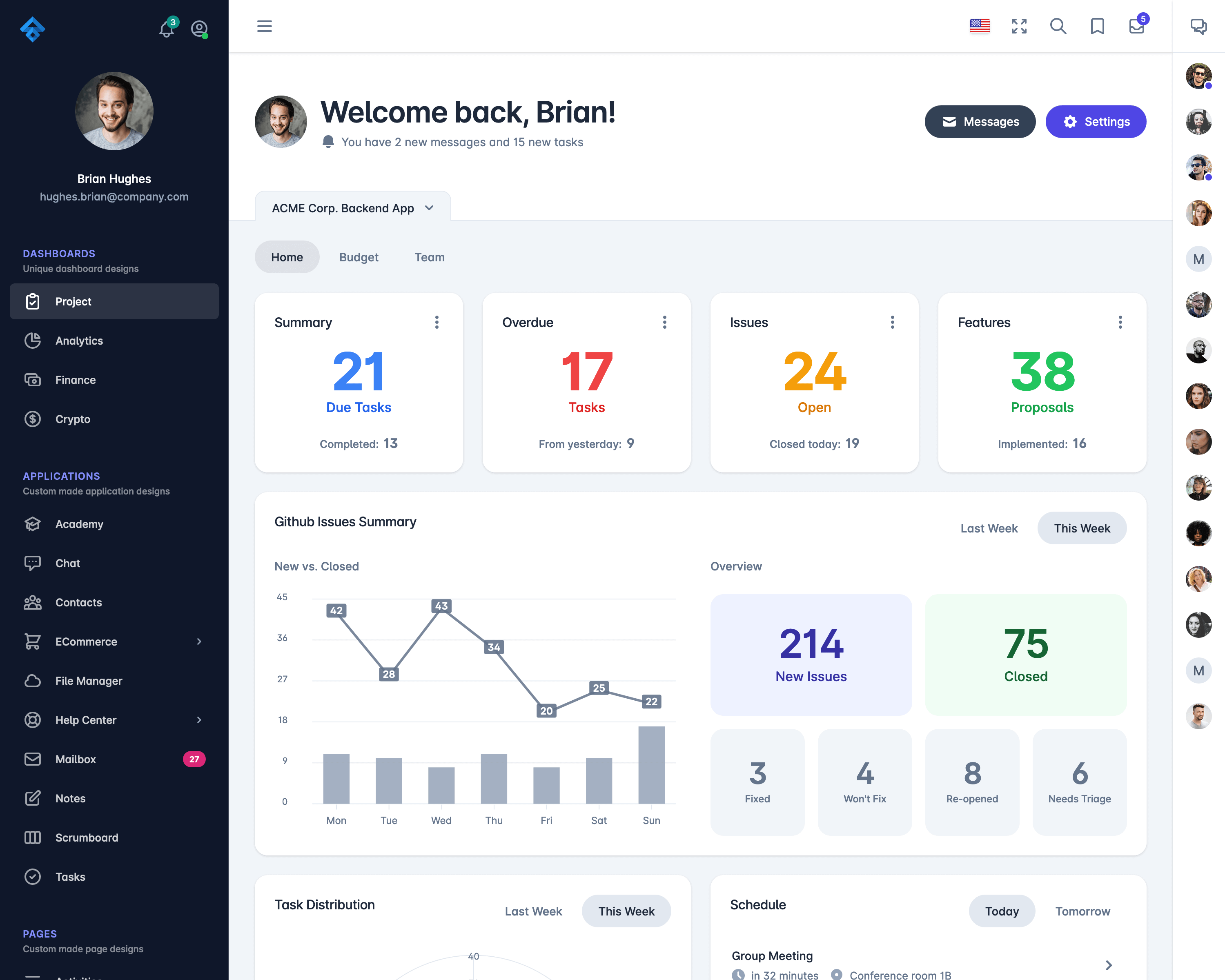
Task: Switch to Budget tab
Action: coord(359,257)
